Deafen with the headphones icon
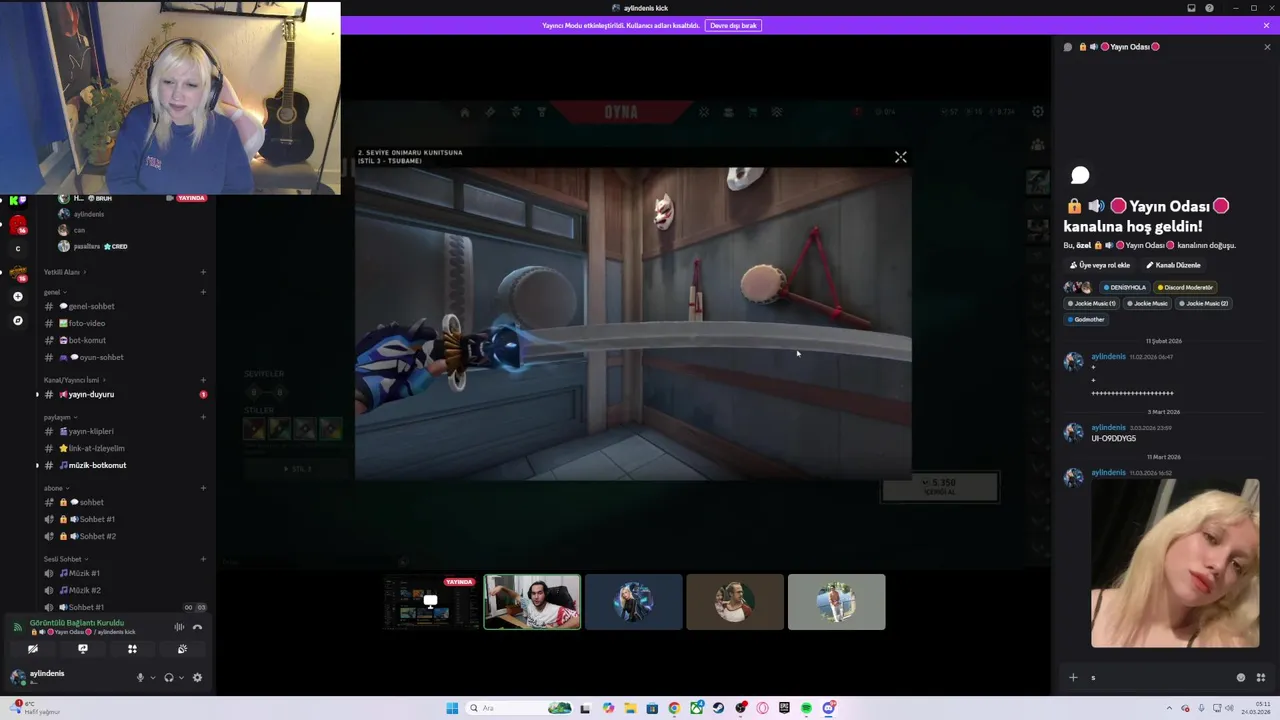This screenshot has width=1280, height=720. 168,678
